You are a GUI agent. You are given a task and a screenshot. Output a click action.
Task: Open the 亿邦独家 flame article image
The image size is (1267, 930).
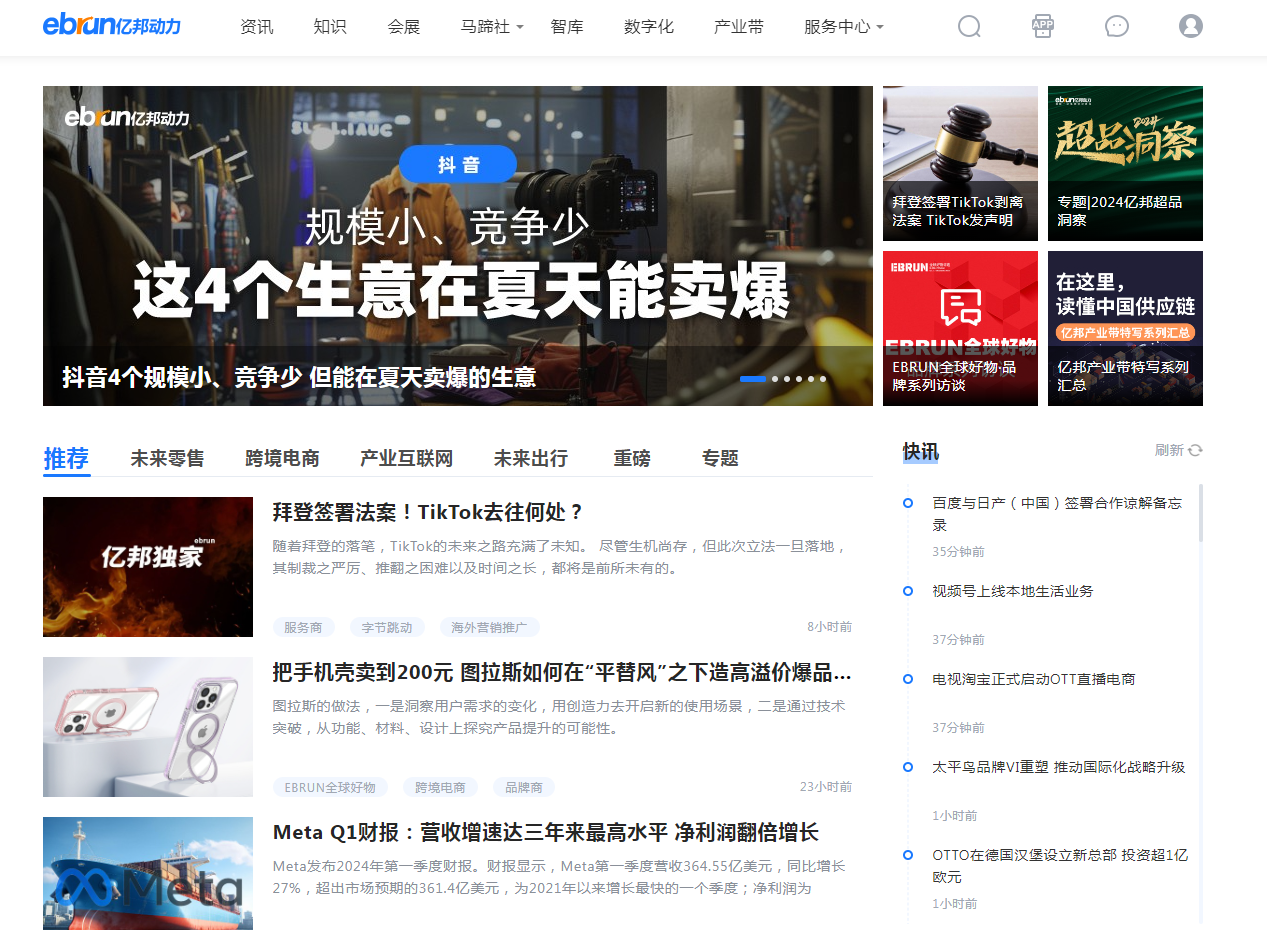click(x=148, y=567)
